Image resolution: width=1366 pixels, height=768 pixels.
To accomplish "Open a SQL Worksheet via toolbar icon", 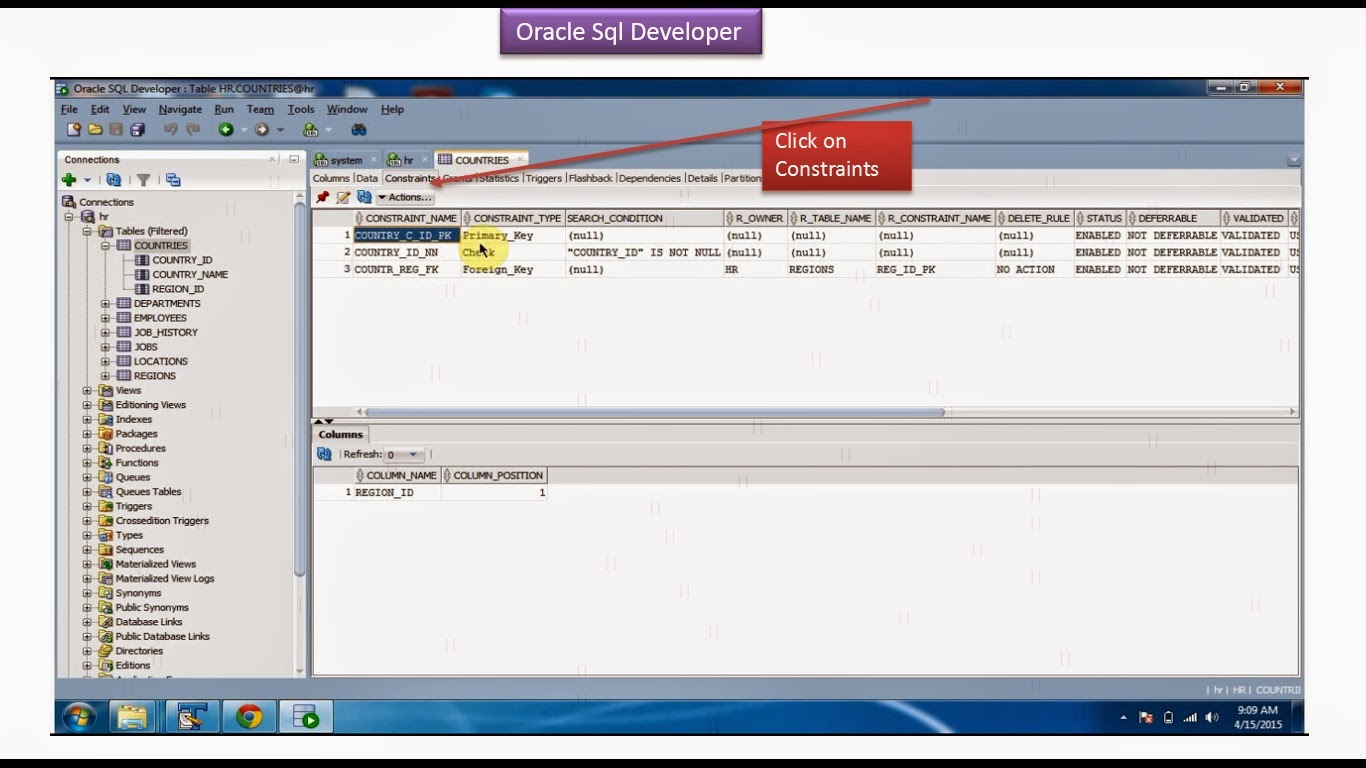I will click(x=311, y=129).
